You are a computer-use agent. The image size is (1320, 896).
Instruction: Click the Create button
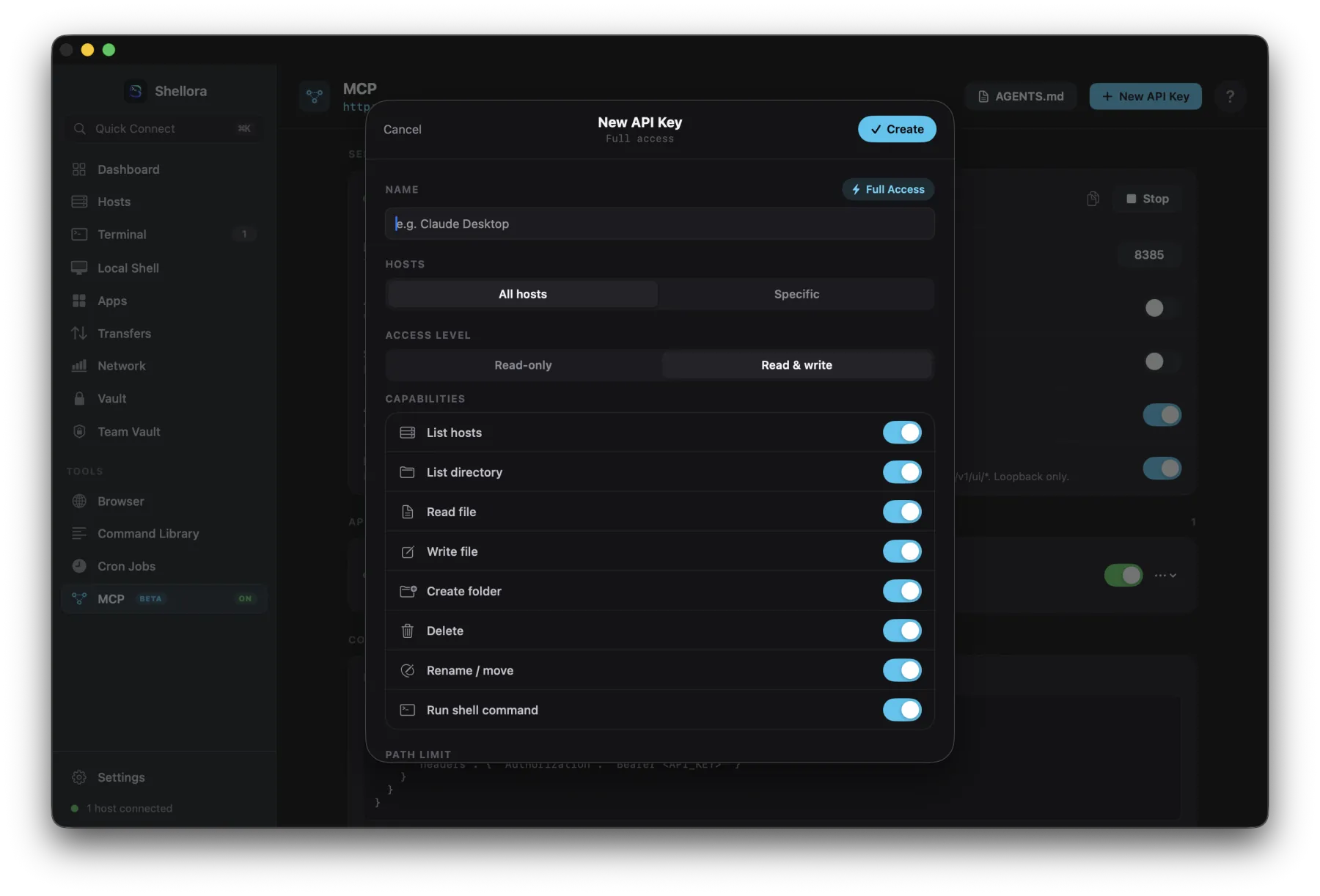pos(897,129)
